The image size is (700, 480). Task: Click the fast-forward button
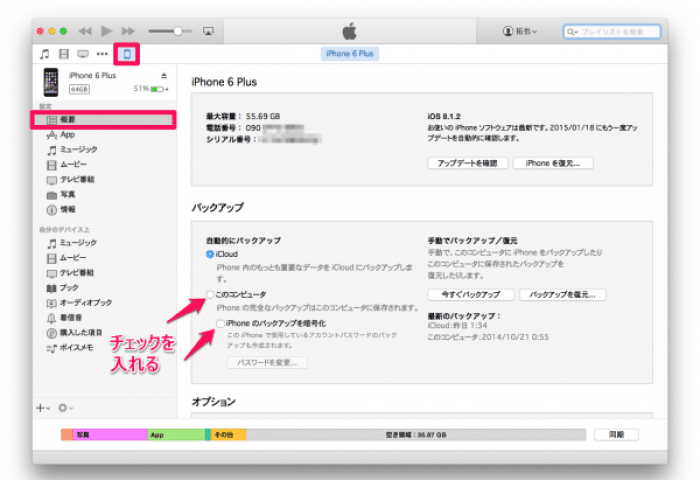pyautogui.click(x=128, y=31)
